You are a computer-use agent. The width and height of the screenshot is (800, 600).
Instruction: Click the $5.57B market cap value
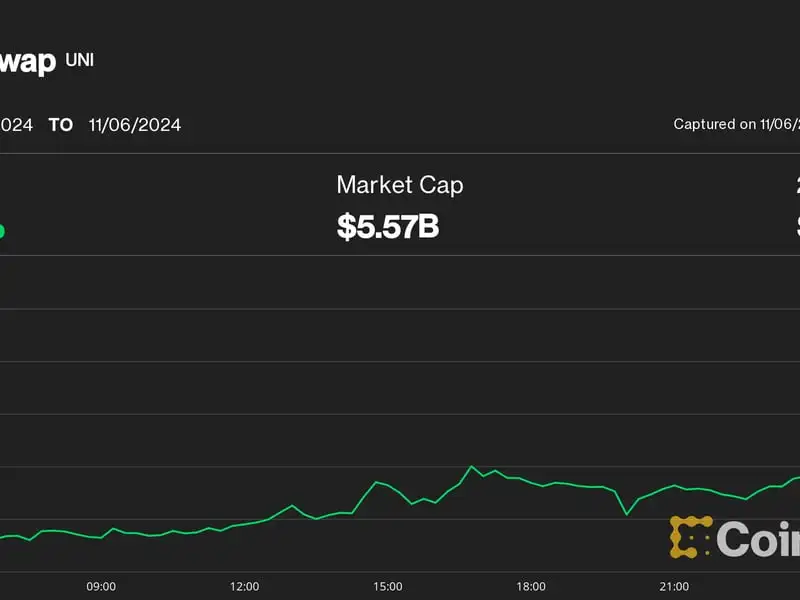pos(388,226)
